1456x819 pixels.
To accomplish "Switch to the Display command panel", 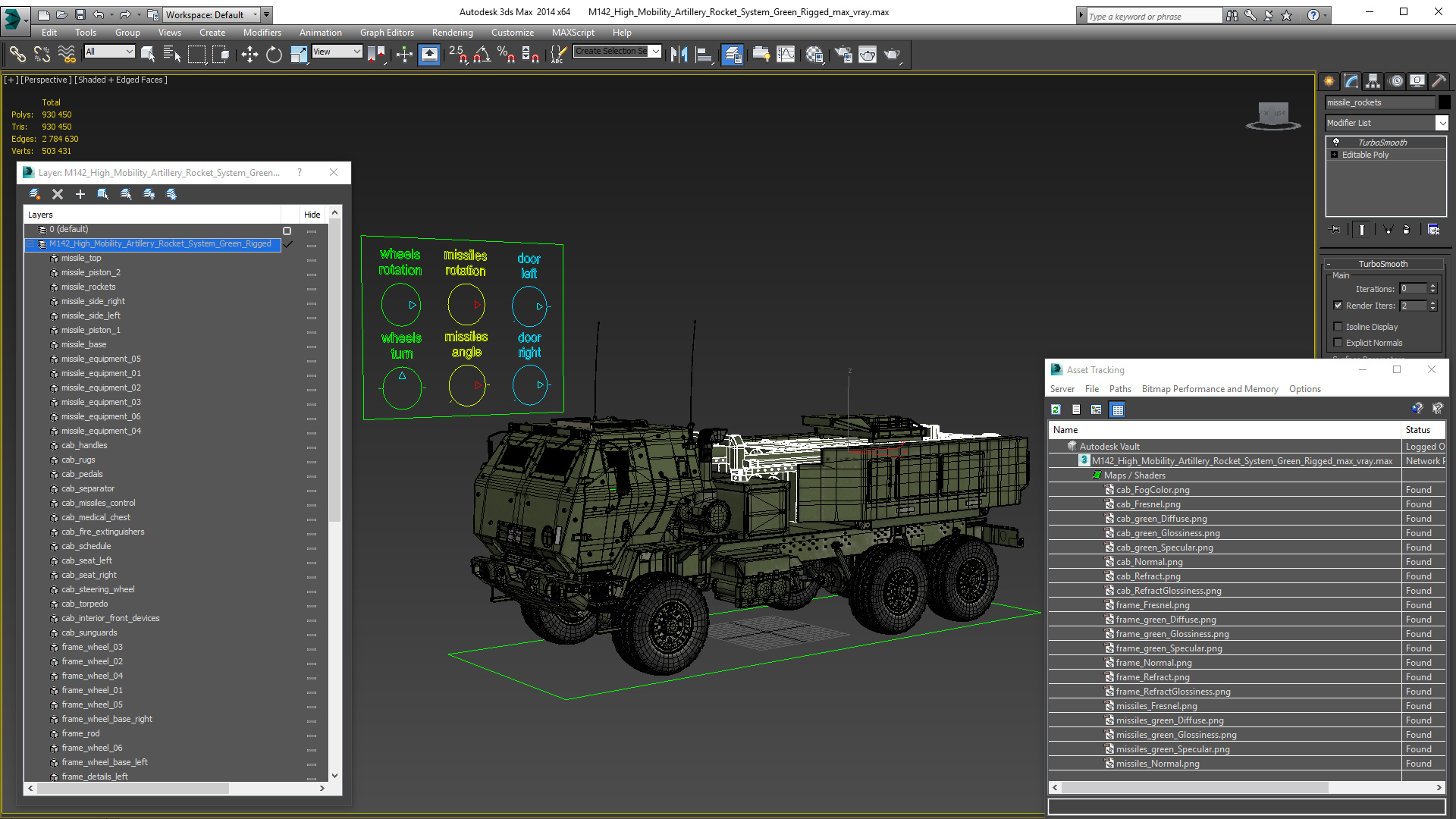I will click(1417, 81).
